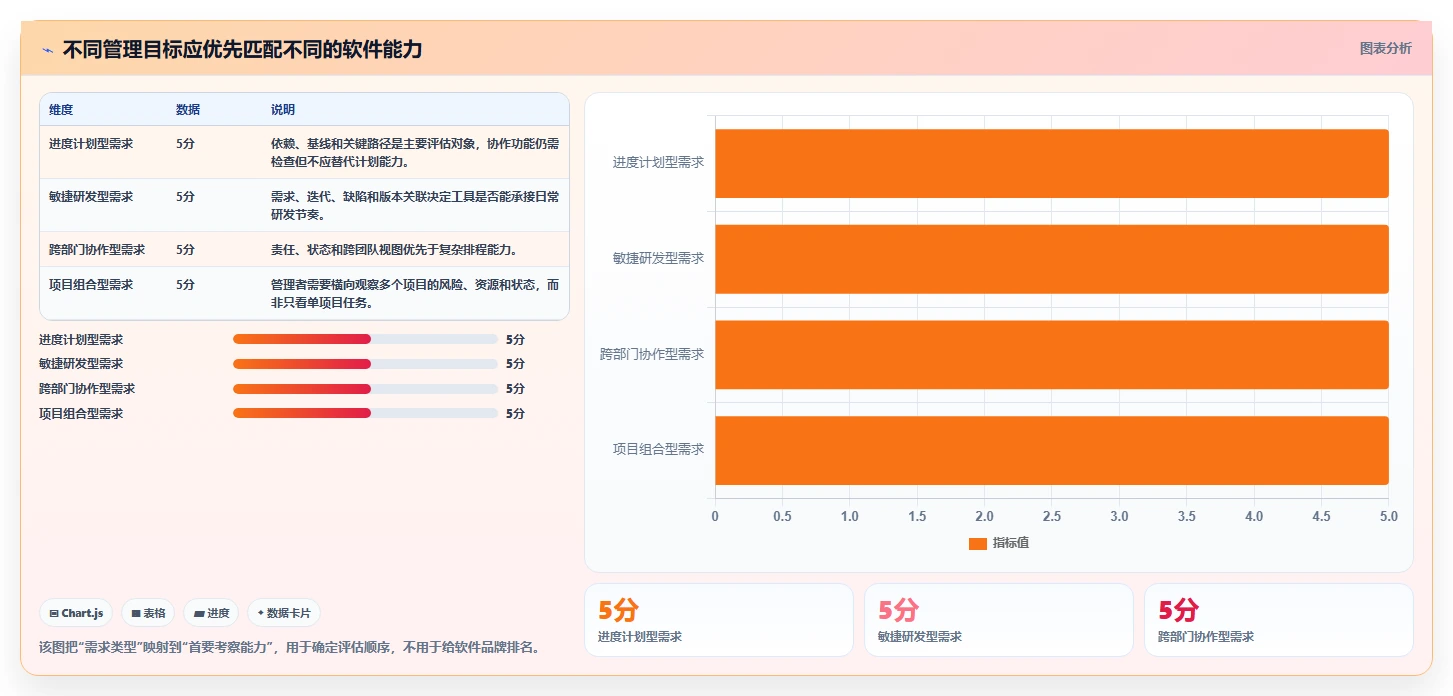Click the progress bar for 进度计划型需求
Image resolution: width=1453 pixels, height=696 pixels.
point(365,339)
